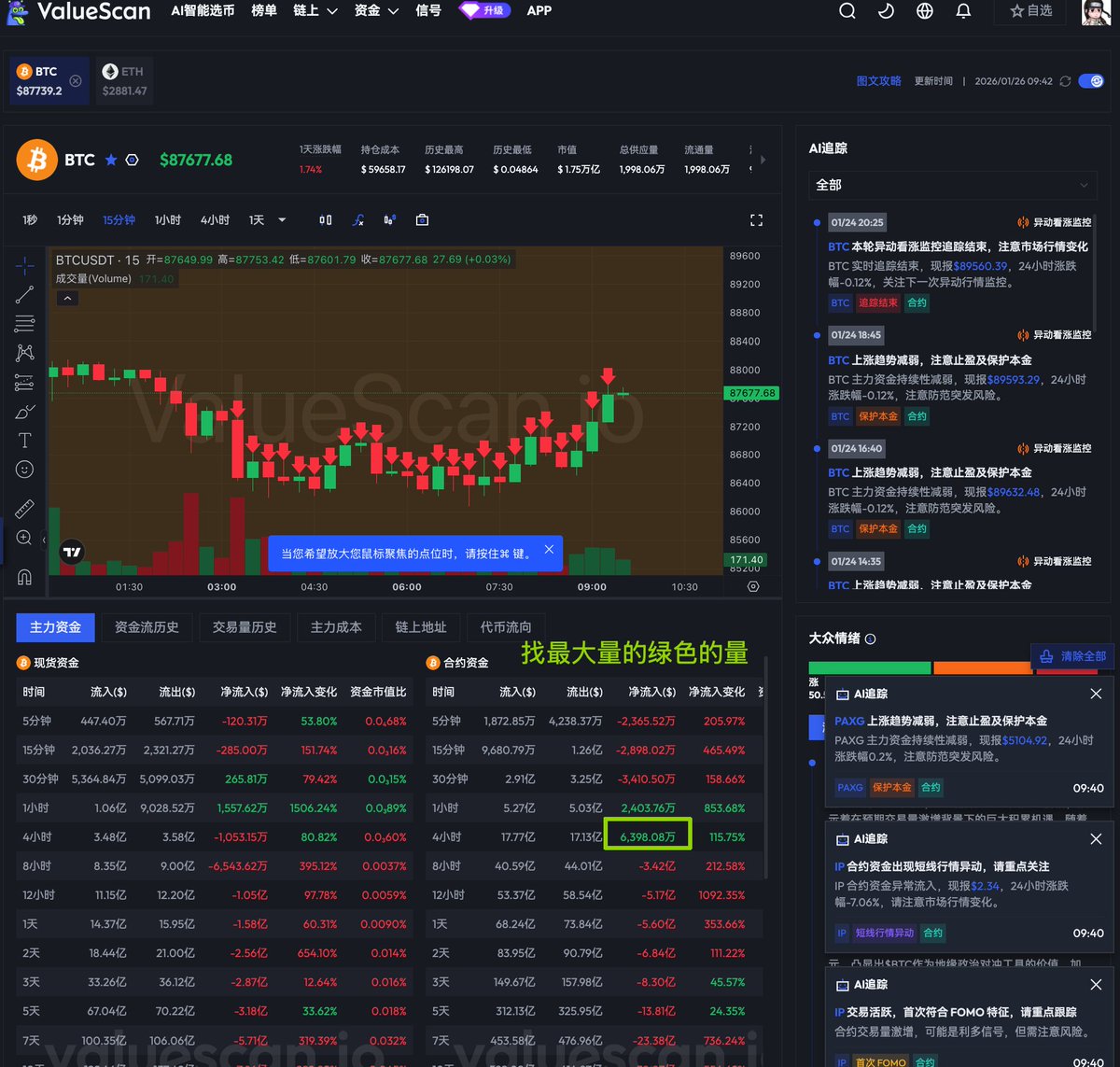The width and height of the screenshot is (1120, 1067).
Task: Open the 全部 filter dropdown
Action: (x=953, y=185)
